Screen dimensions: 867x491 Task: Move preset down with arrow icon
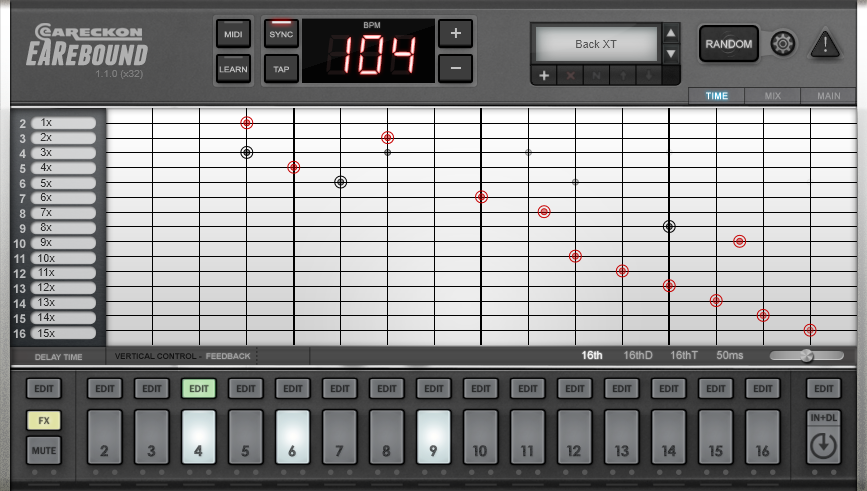(649, 76)
